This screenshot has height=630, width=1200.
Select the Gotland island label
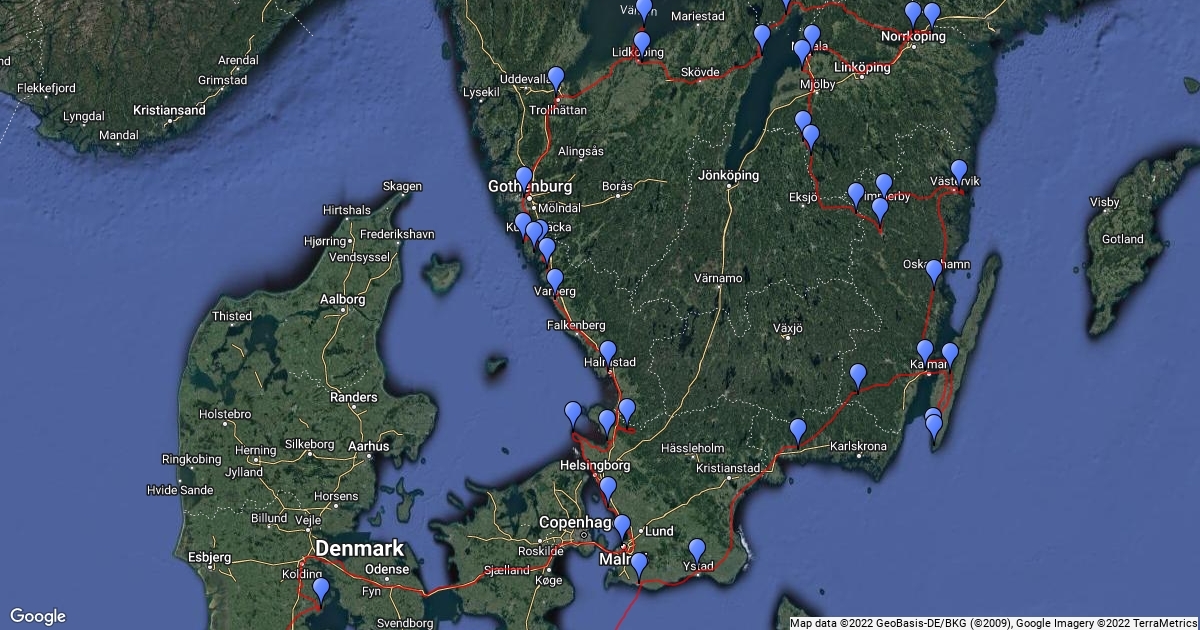[1123, 239]
